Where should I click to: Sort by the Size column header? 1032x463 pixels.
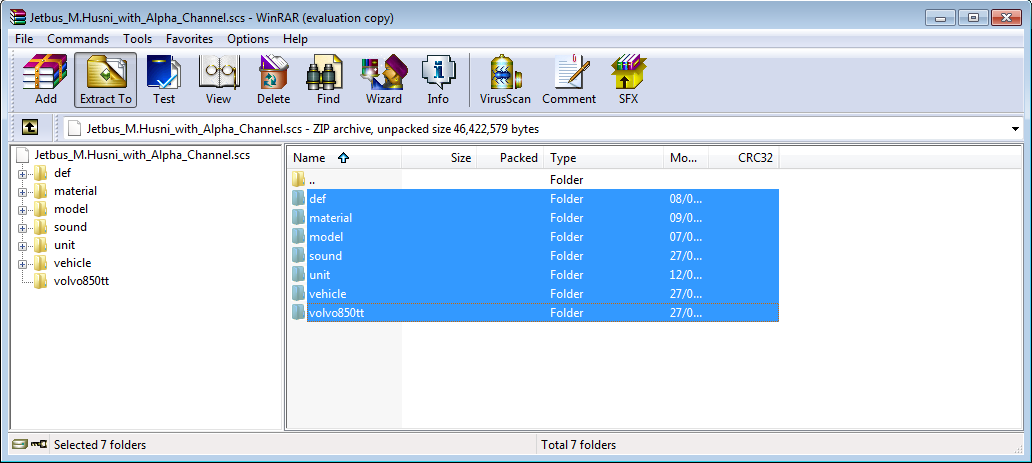pos(439,158)
